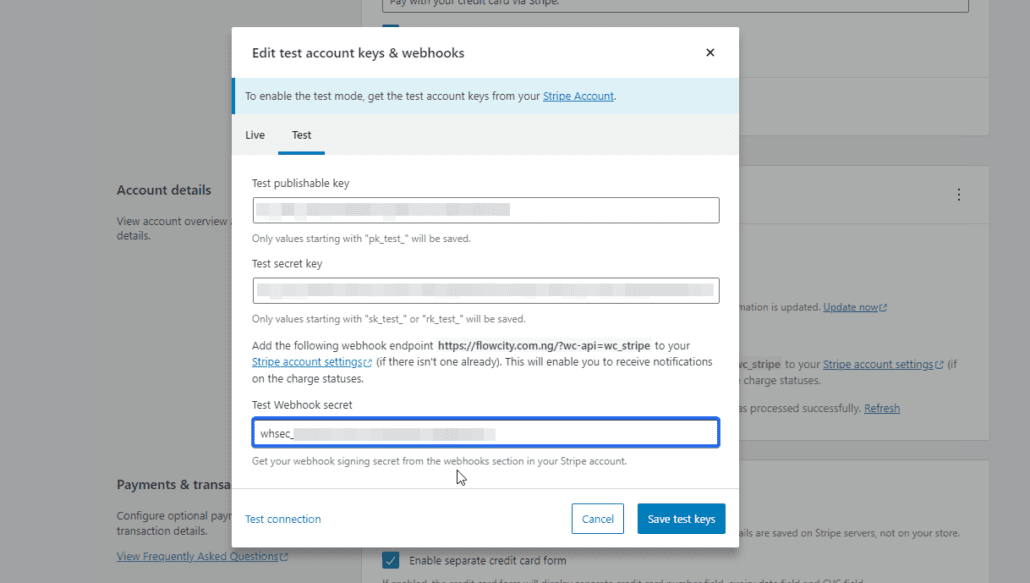The width and height of the screenshot is (1030, 583).
Task: Select the Test tab
Action: (x=302, y=135)
